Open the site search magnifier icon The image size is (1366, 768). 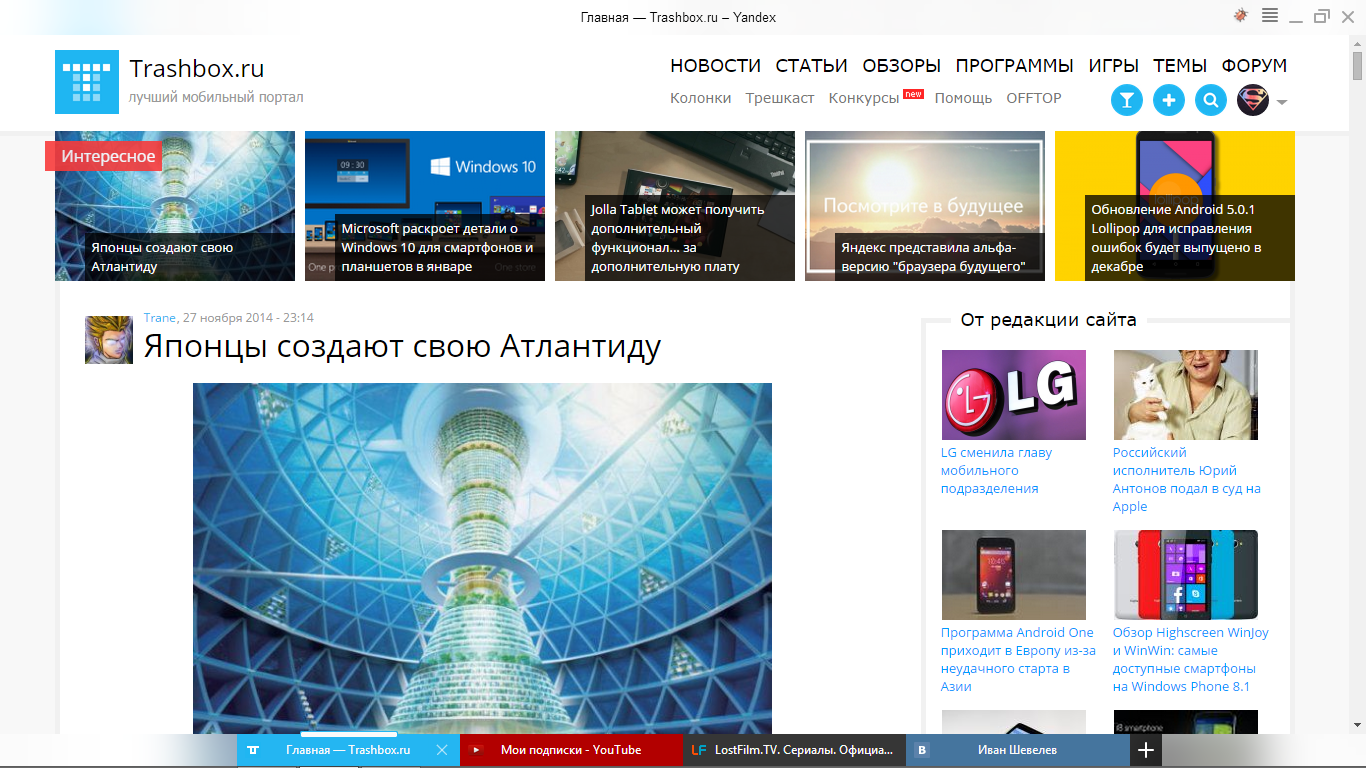[x=1211, y=100]
